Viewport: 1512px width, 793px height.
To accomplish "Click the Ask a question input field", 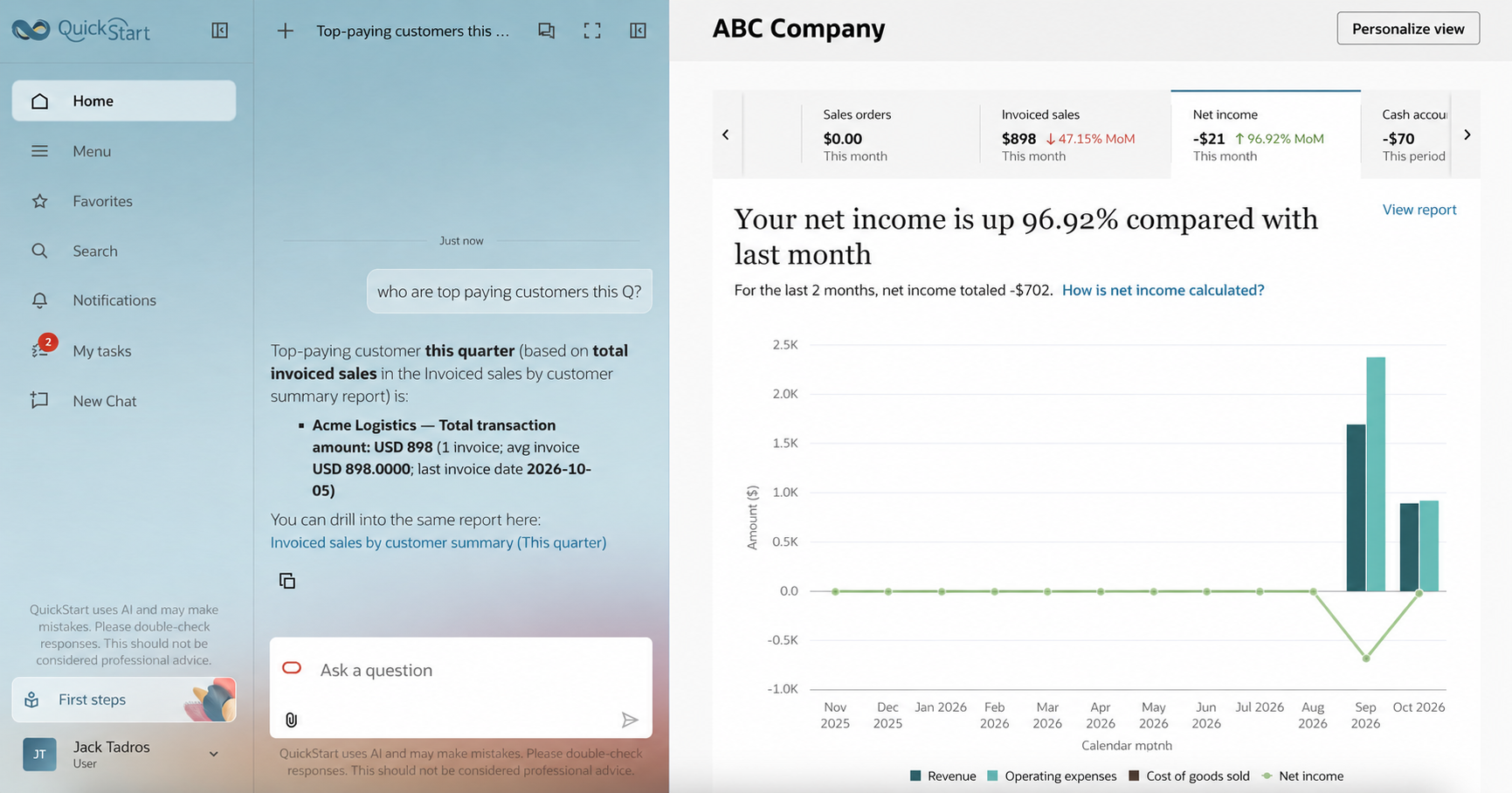I will [461, 670].
